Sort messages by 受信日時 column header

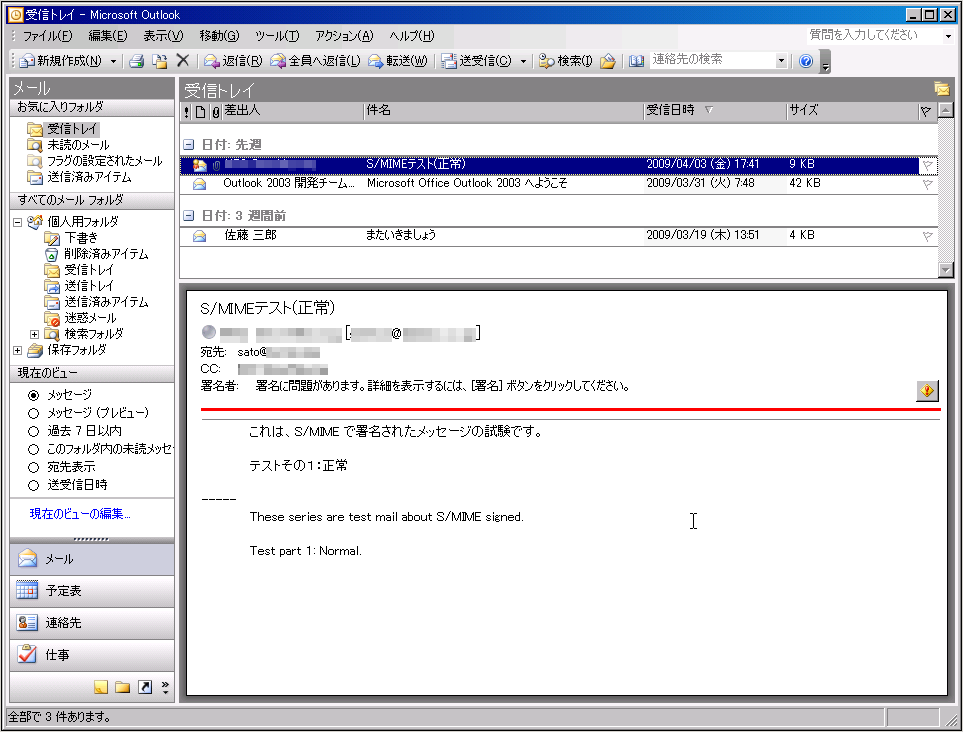714,111
